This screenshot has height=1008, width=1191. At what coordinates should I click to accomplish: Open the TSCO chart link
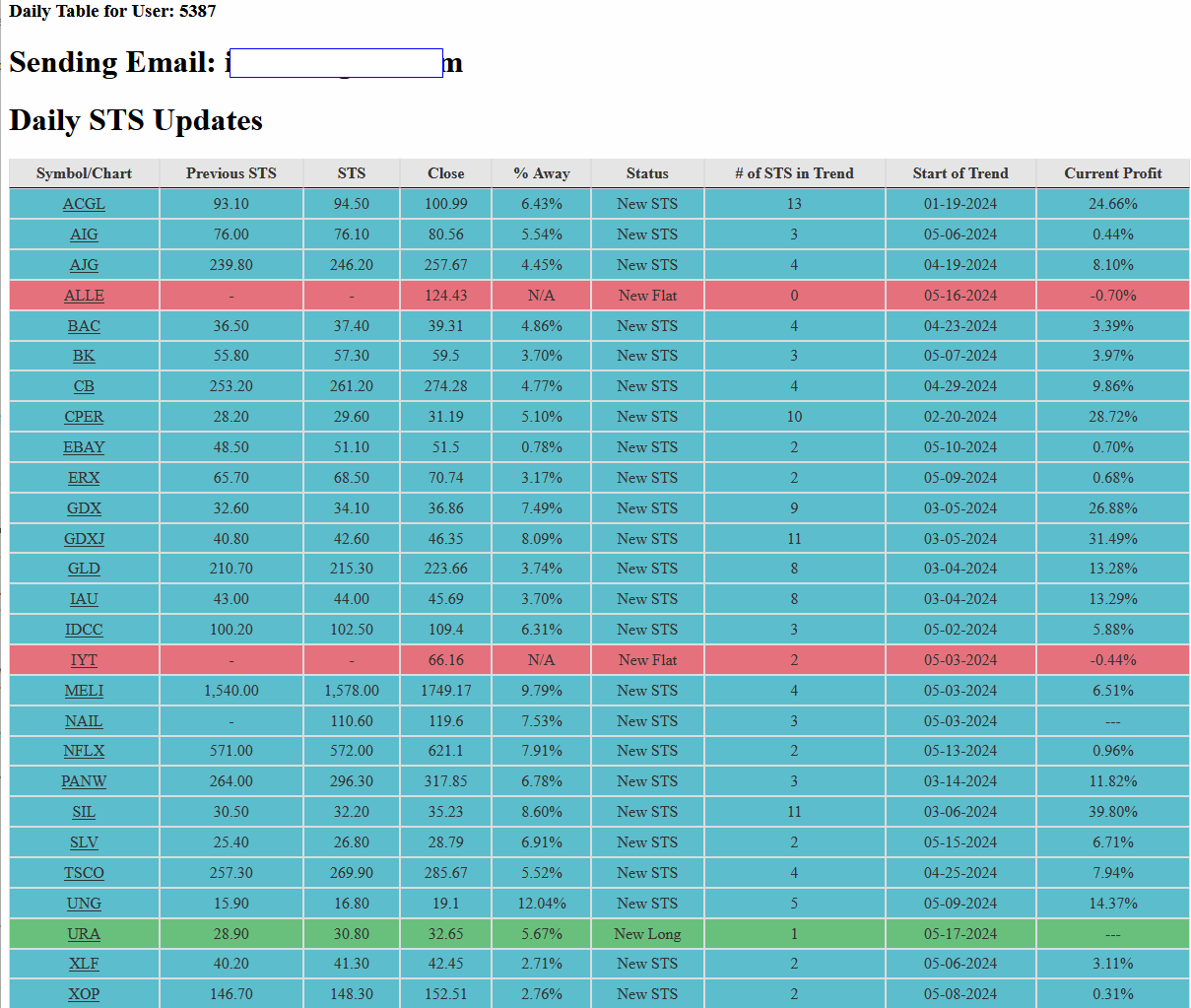[x=84, y=873]
